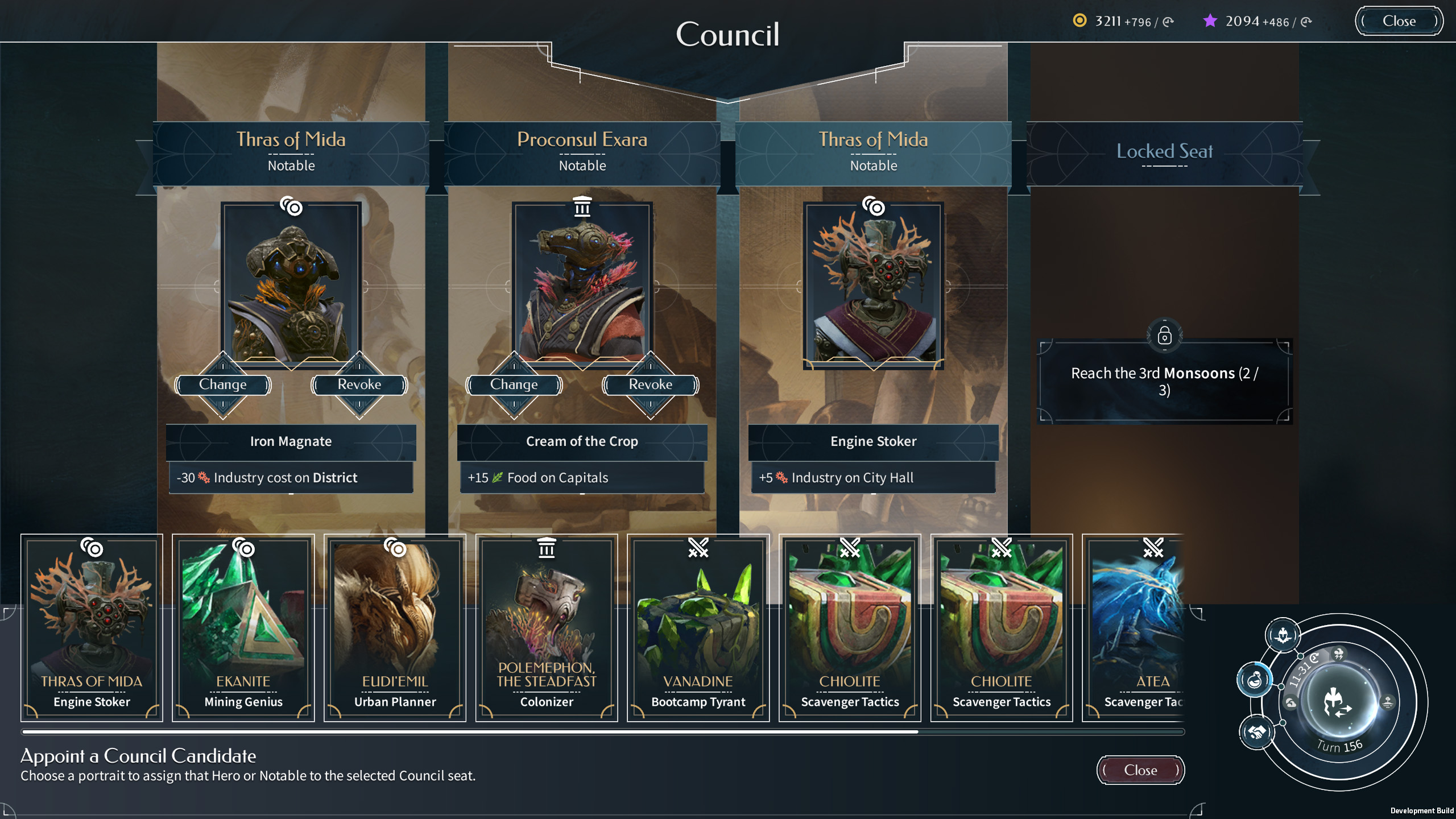Screen dimensions: 1456x819
Task: Change the Proconsul Exara council seat
Action: 514,385
